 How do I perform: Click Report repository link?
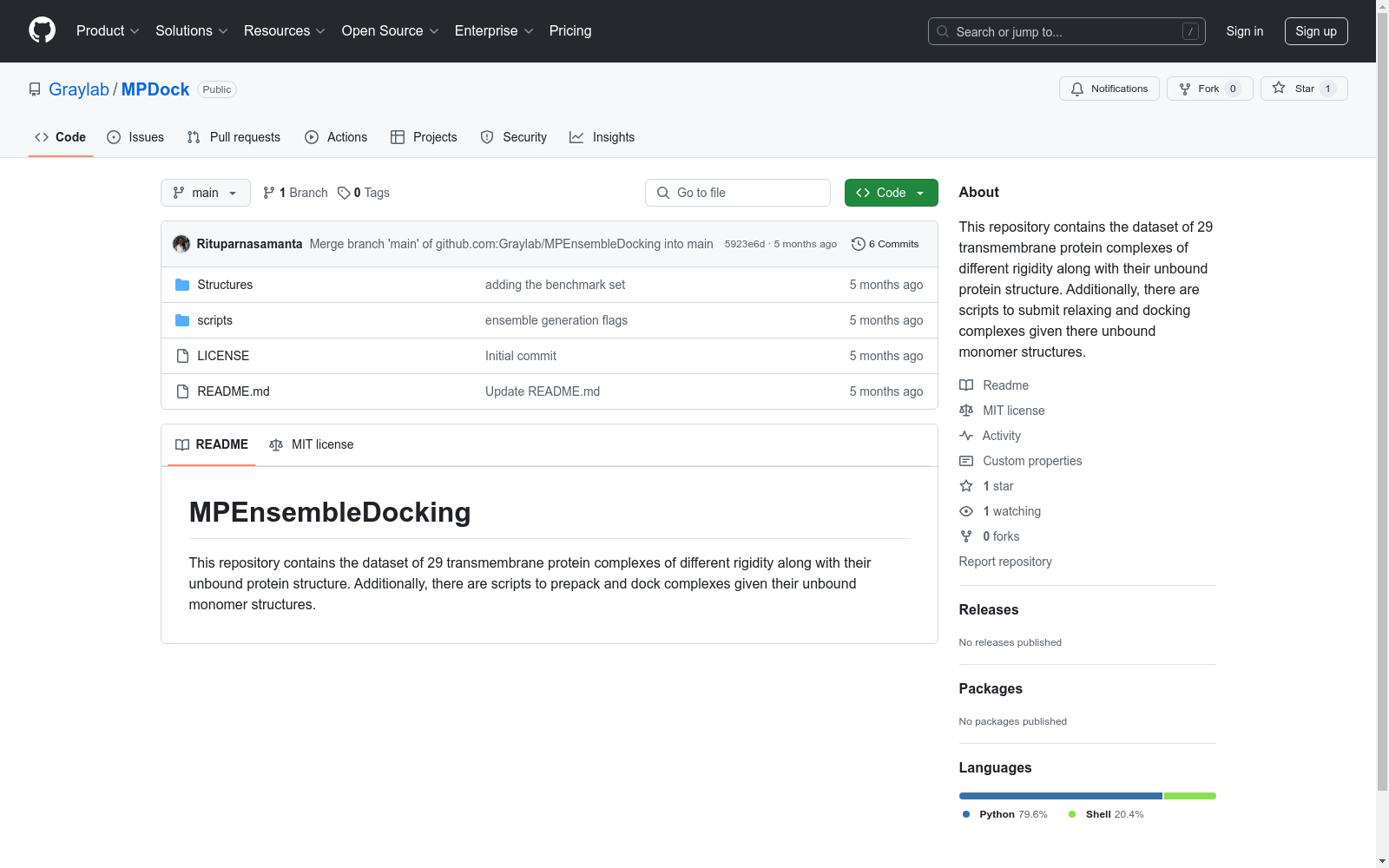pos(1005,562)
